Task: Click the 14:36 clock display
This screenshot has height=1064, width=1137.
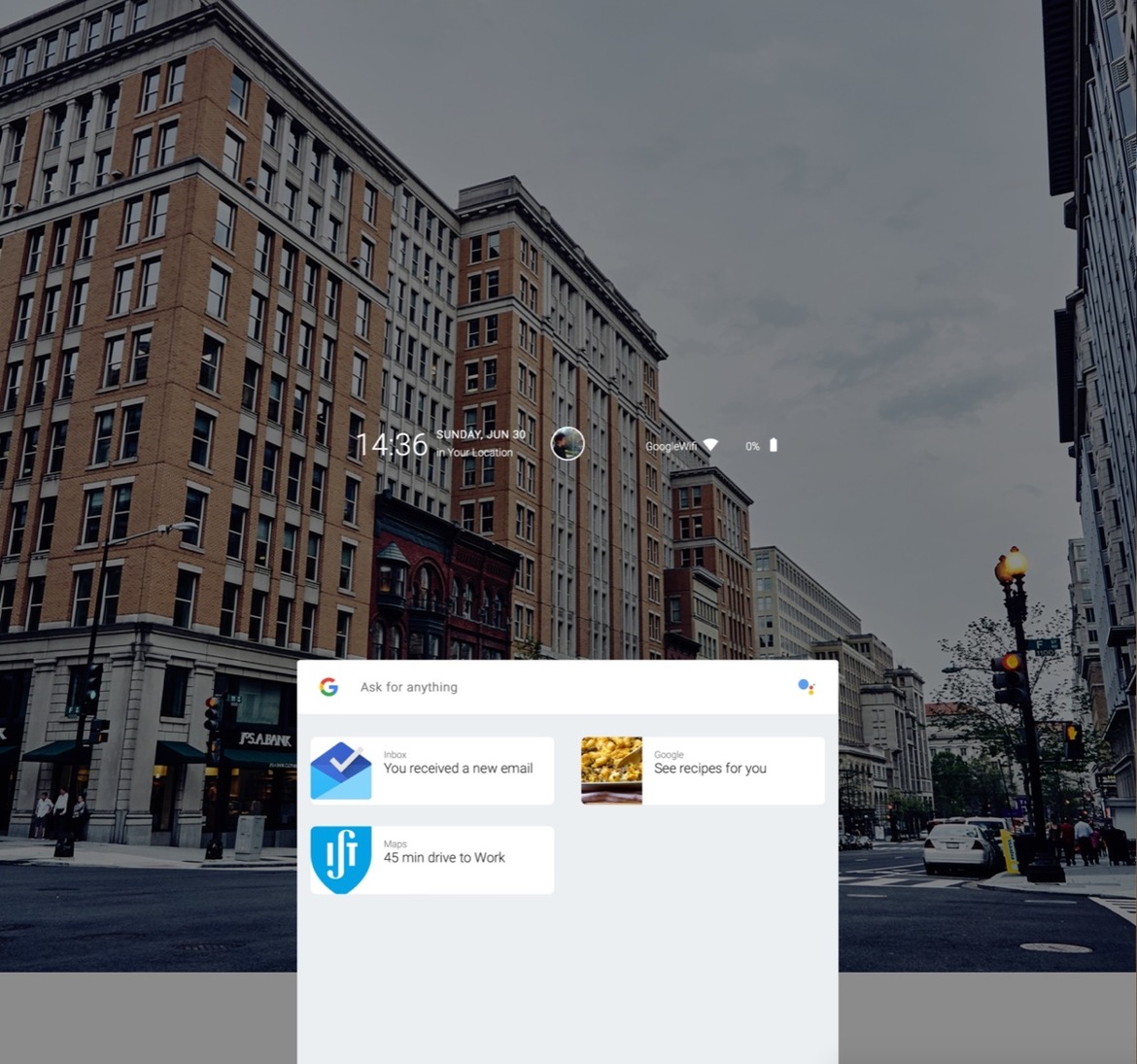Action: [393, 443]
